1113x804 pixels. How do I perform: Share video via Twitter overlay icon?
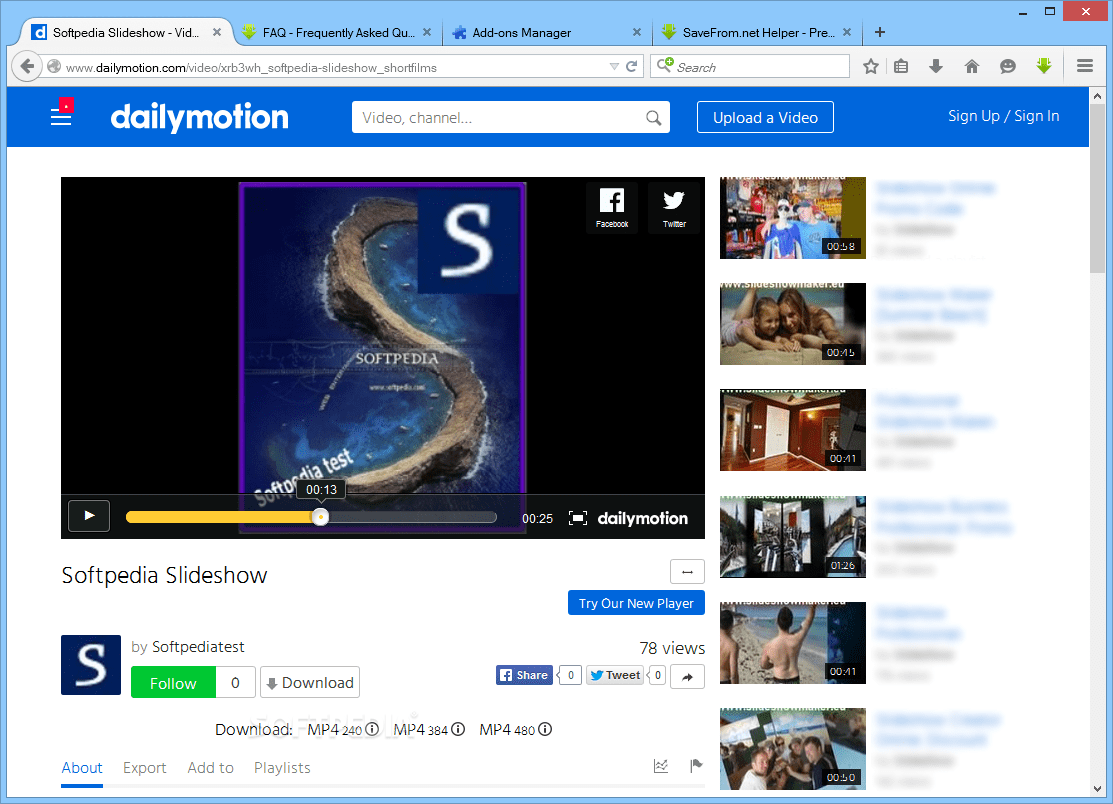tap(674, 208)
